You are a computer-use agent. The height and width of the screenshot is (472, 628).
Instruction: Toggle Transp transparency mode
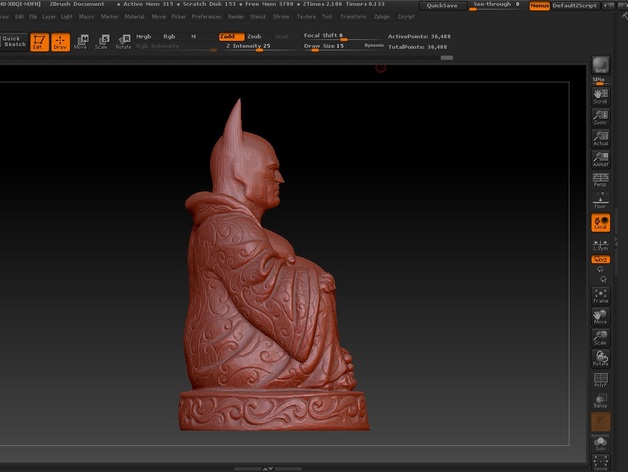(600, 401)
